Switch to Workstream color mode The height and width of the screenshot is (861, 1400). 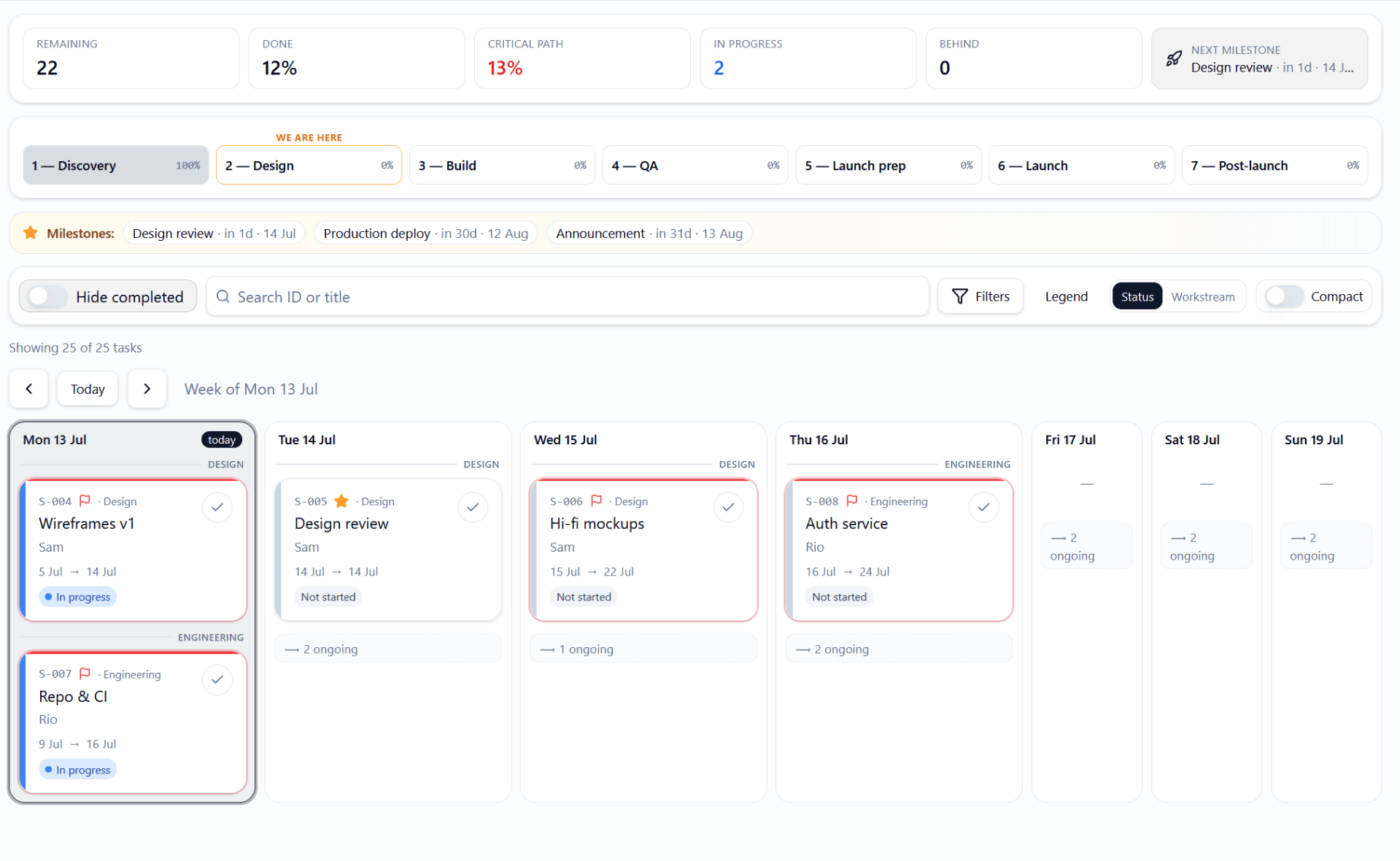pos(1203,296)
